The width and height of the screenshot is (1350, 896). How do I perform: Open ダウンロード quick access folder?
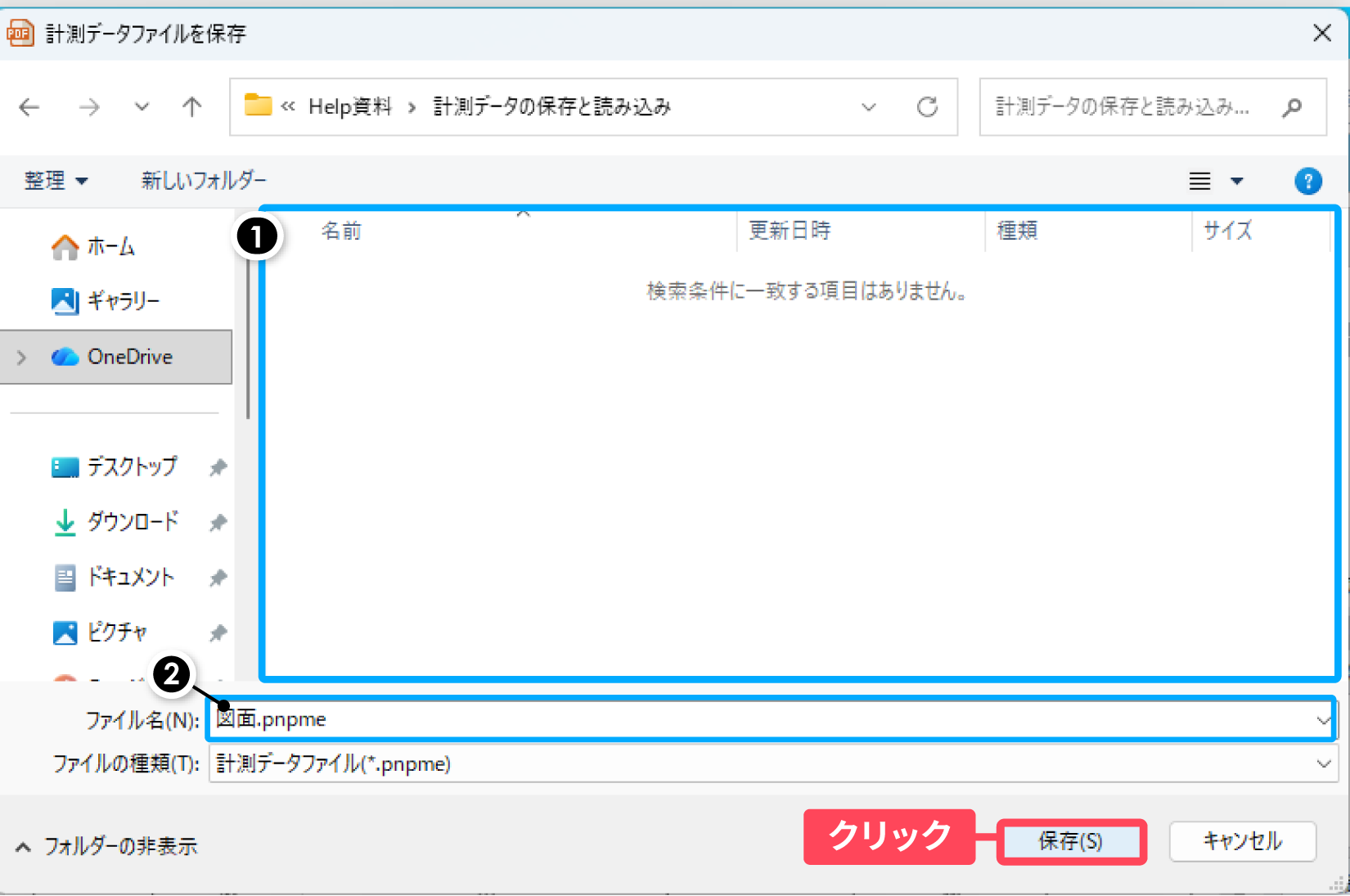coord(133,521)
